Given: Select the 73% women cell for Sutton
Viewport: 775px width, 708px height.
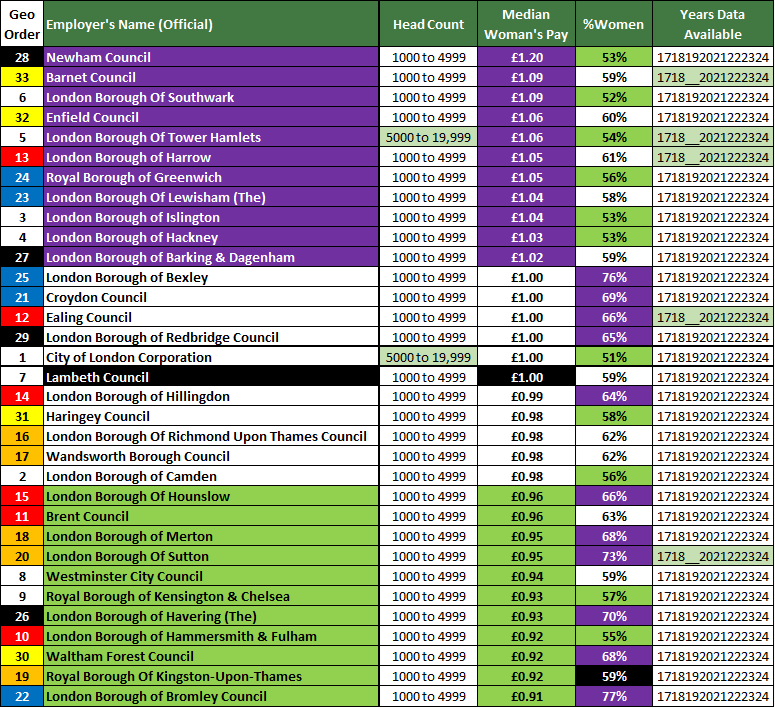Looking at the screenshot, I should click(x=614, y=556).
